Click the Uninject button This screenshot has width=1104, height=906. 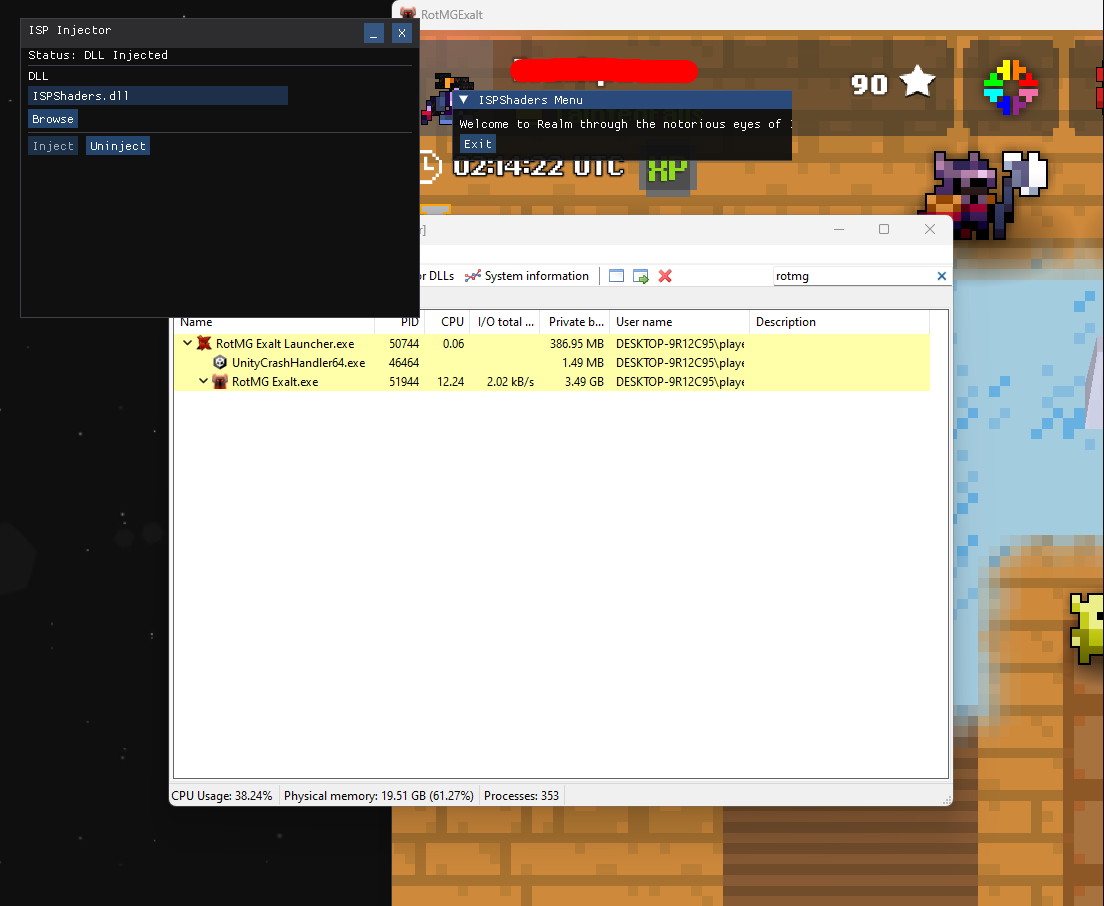[118, 146]
